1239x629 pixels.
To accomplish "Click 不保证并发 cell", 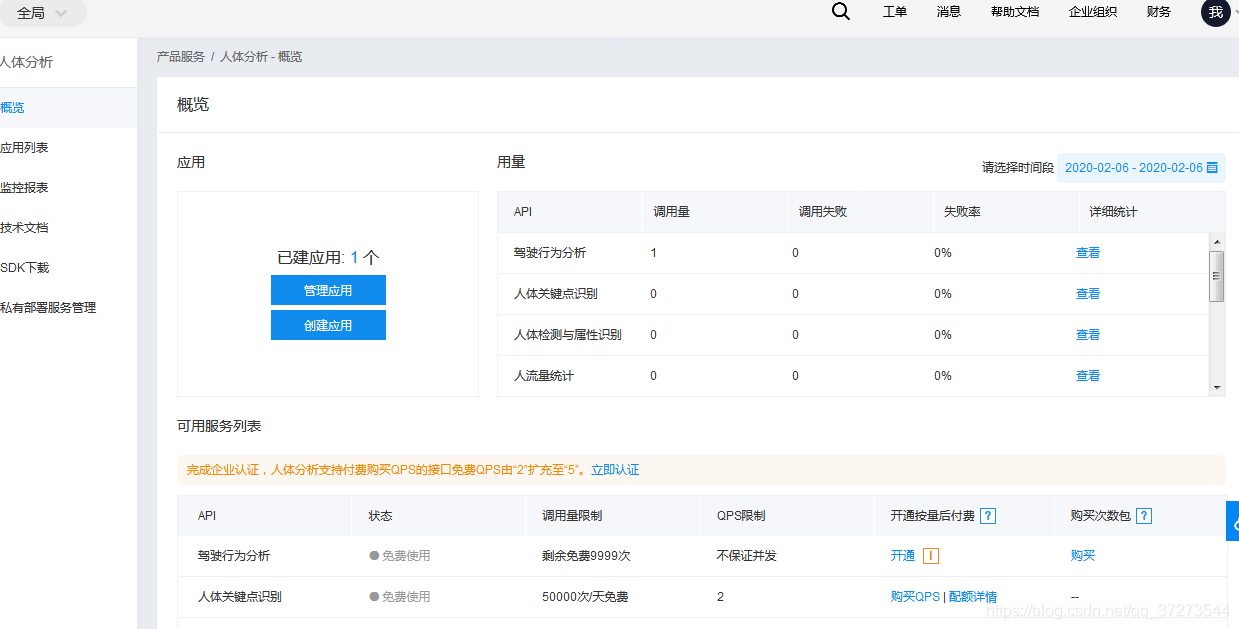I will pos(747,556).
